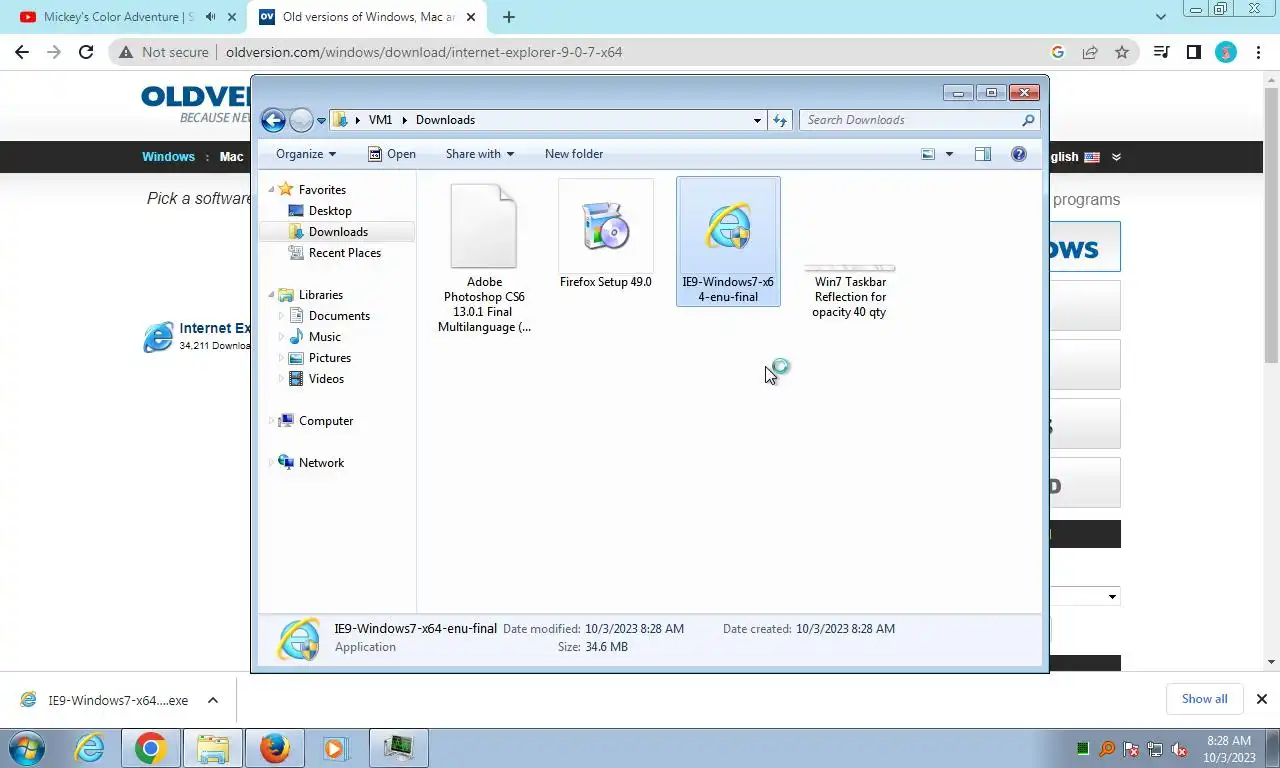The height and width of the screenshot is (768, 1280).
Task: Select Computer in navigation pane
Action: point(326,421)
